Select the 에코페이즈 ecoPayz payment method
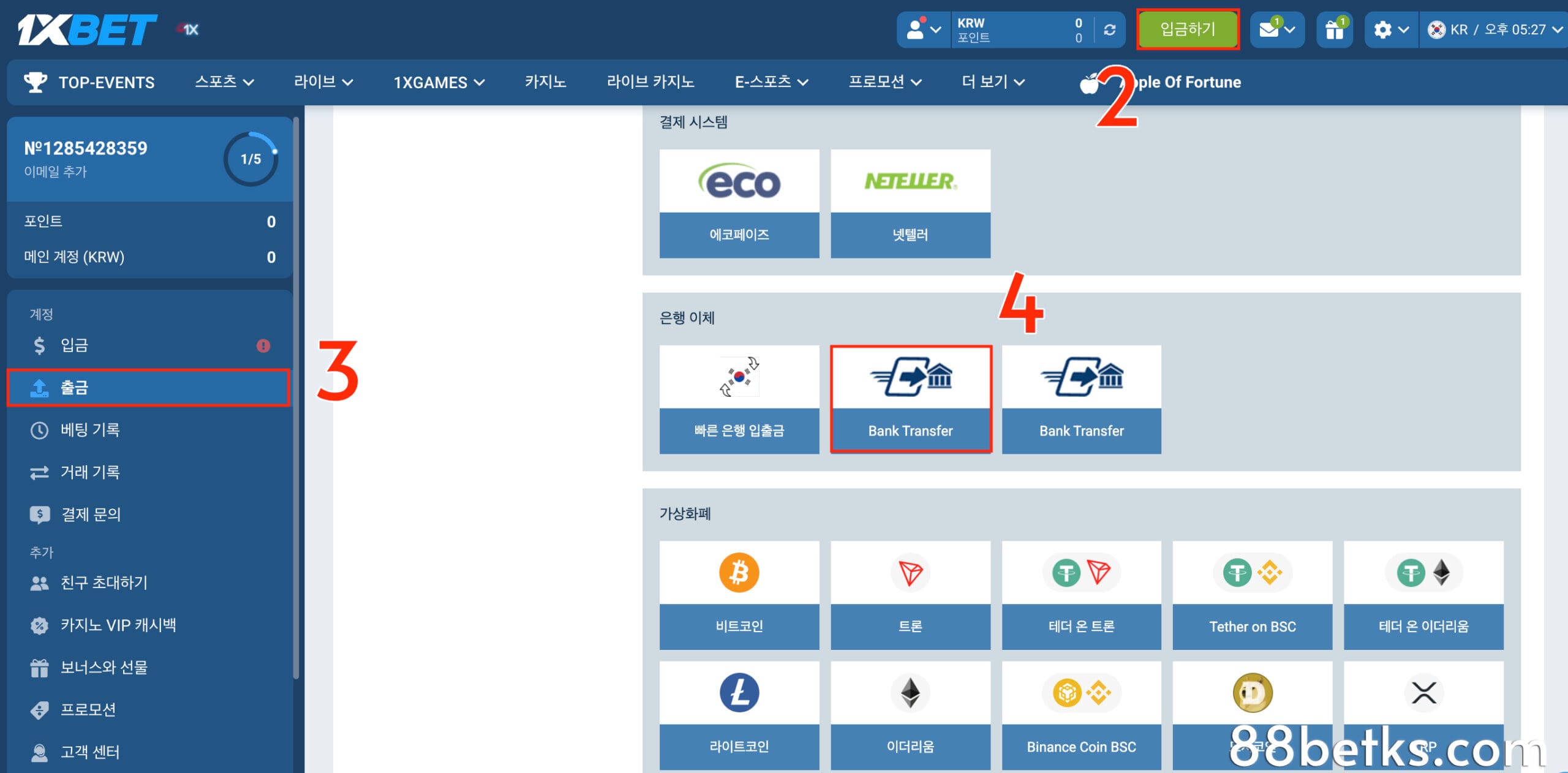1568x773 pixels. (x=739, y=204)
